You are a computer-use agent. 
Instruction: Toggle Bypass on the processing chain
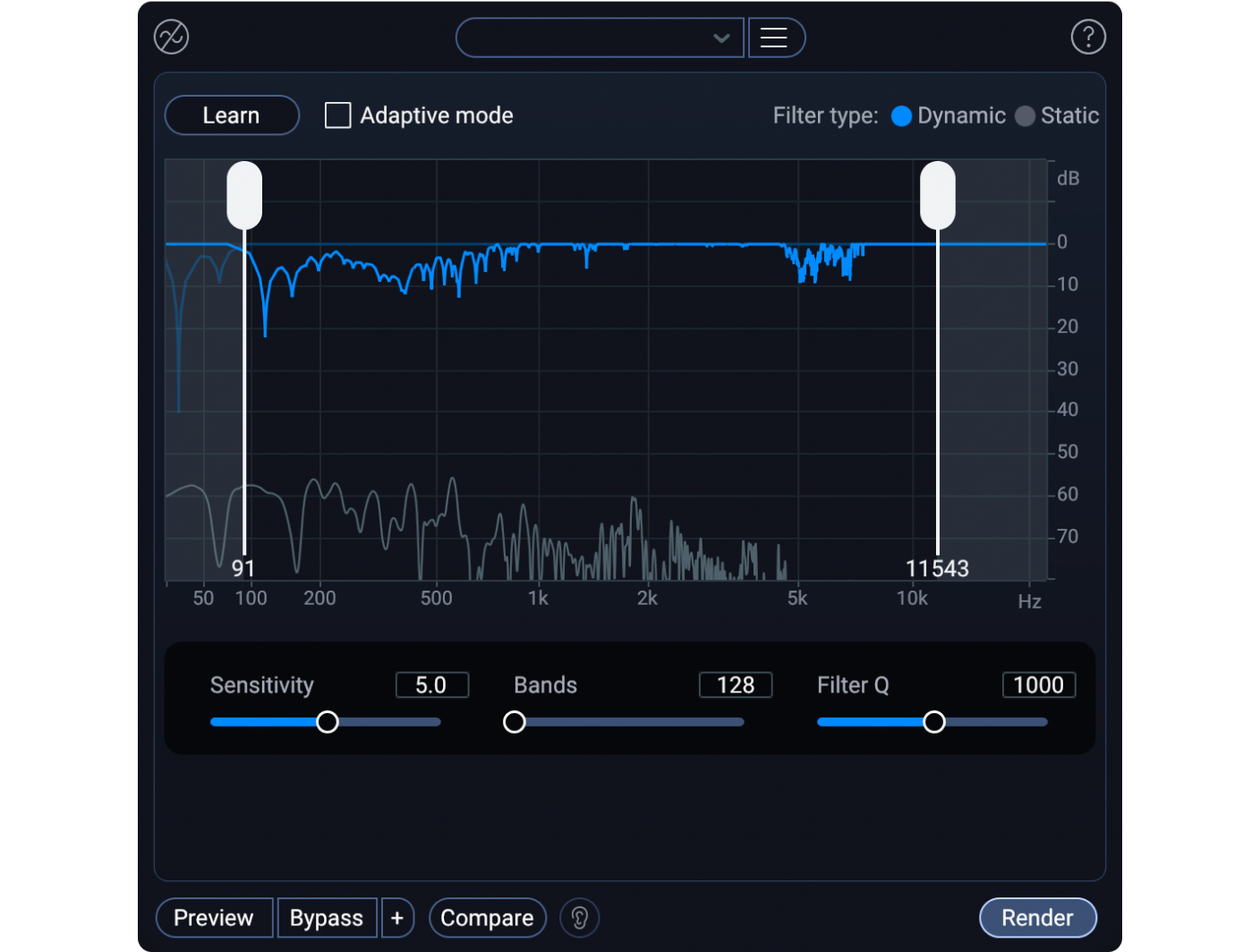(327, 917)
